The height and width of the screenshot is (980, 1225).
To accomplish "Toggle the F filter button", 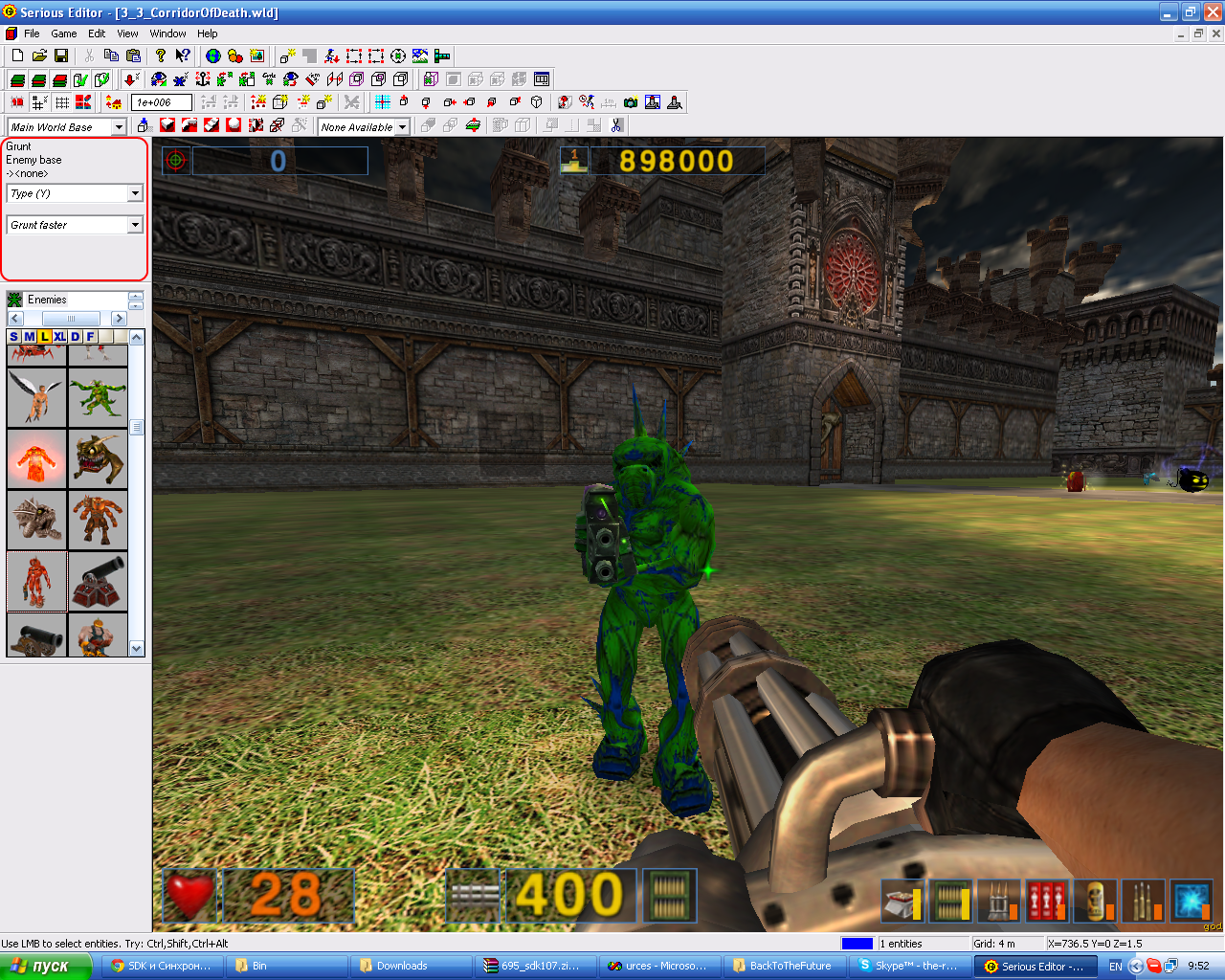I will (90, 336).
